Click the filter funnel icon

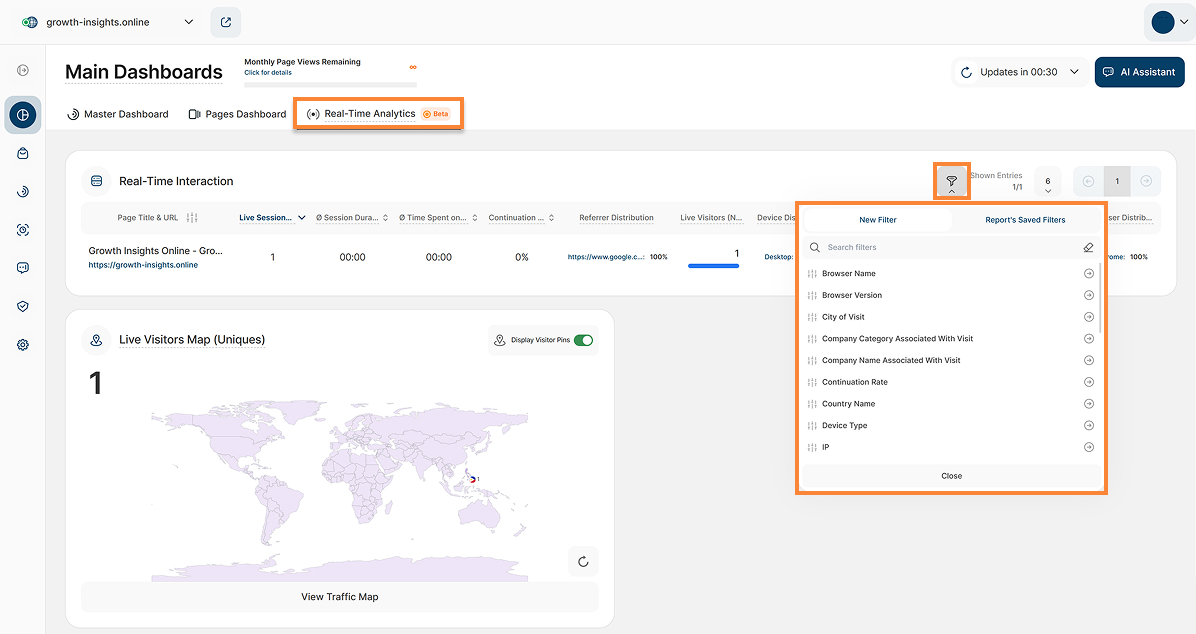tap(951, 180)
